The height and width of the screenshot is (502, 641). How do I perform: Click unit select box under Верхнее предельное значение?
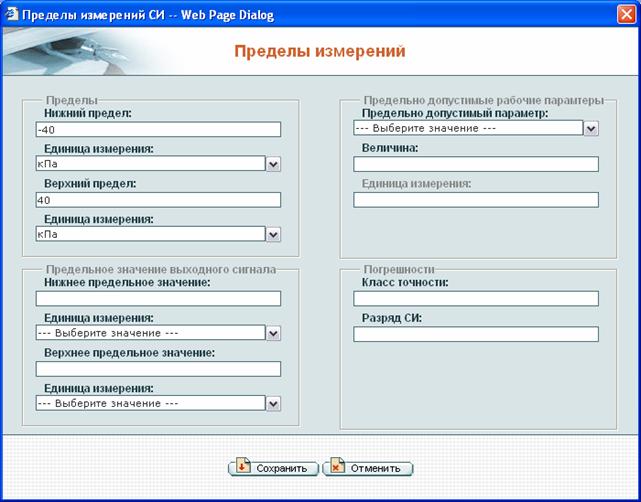click(x=150, y=403)
